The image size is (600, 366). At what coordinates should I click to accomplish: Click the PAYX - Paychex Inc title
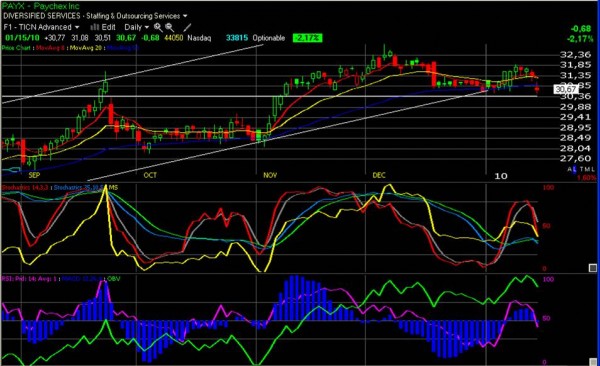[41, 6]
